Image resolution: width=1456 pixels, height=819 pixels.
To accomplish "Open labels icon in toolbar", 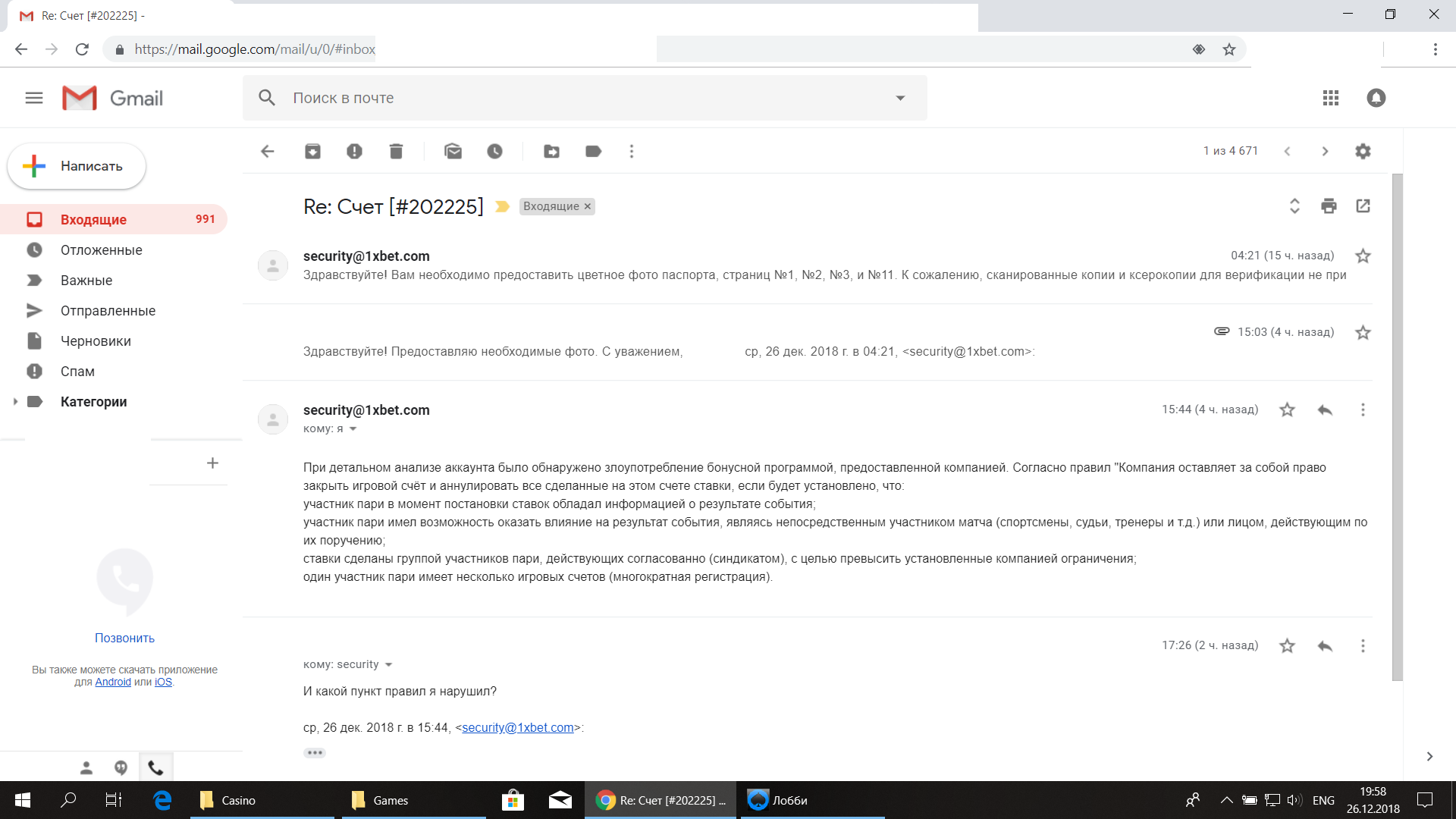I will coord(594,151).
